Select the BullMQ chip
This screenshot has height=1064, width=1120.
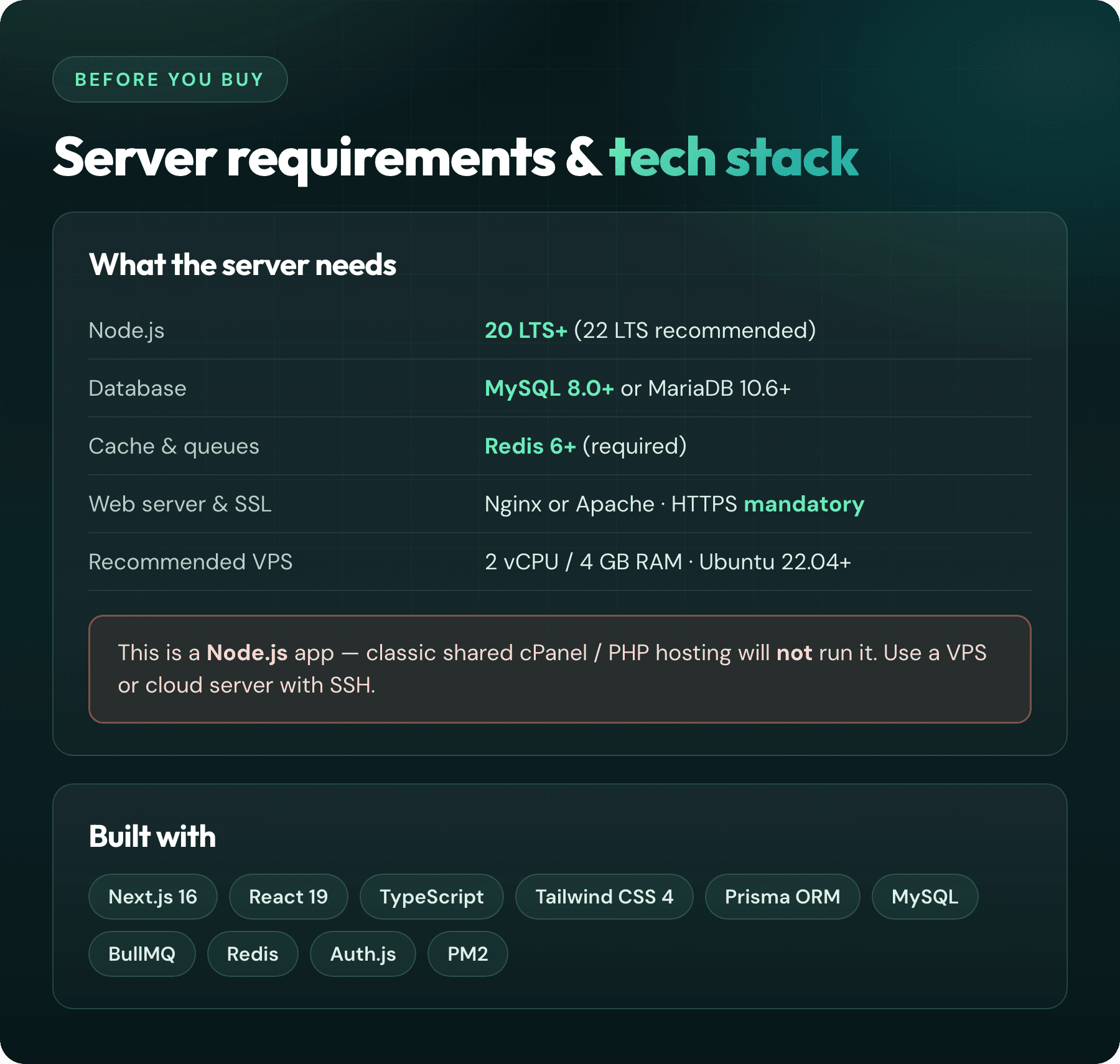[142, 954]
